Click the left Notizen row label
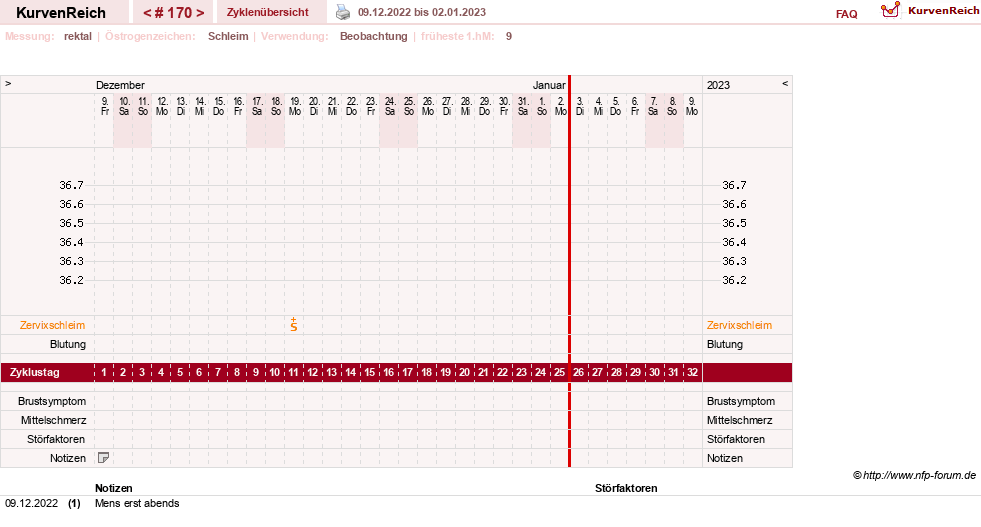The image size is (981, 527). click(68, 458)
